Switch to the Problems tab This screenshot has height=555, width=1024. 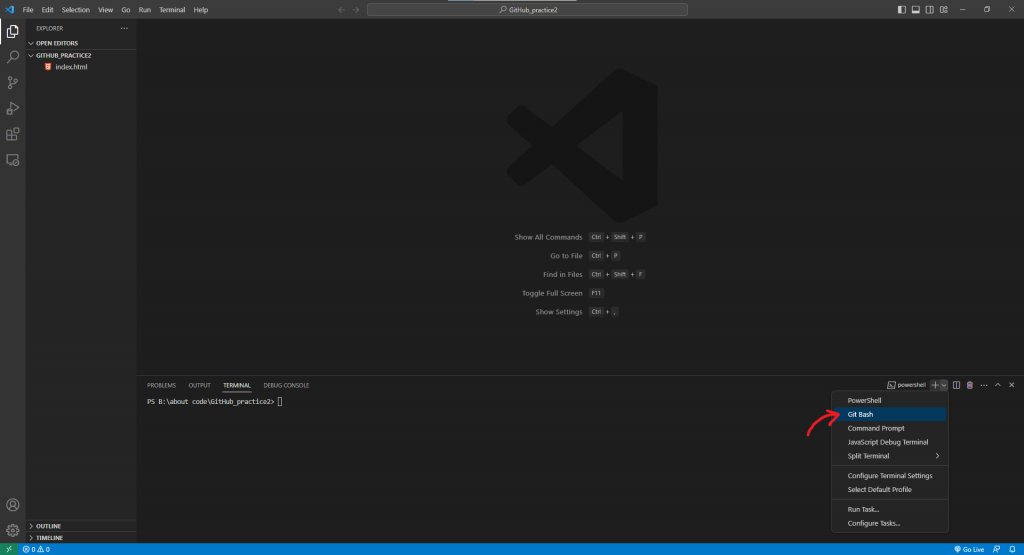[161, 385]
